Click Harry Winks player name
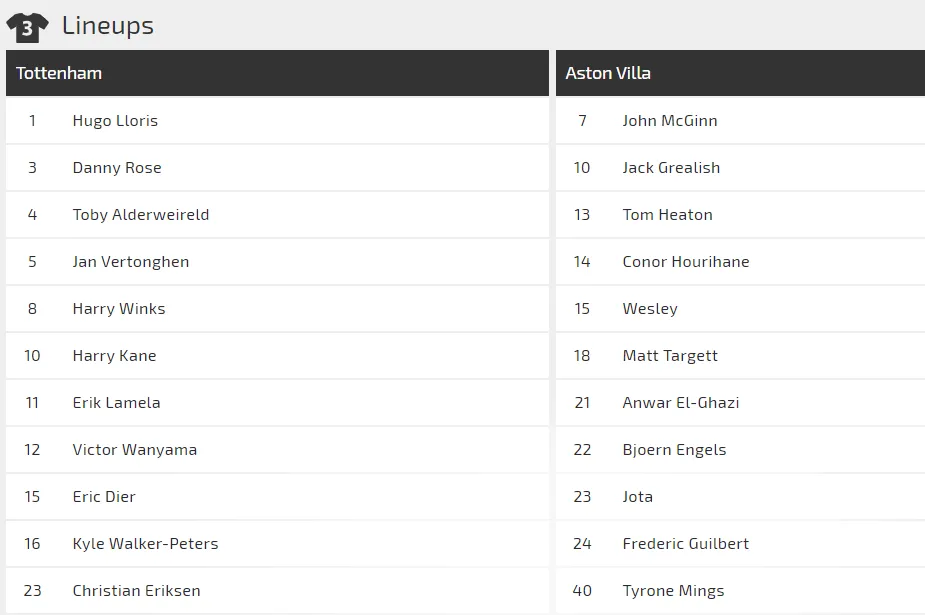Image resolution: width=925 pixels, height=615 pixels. tap(119, 309)
